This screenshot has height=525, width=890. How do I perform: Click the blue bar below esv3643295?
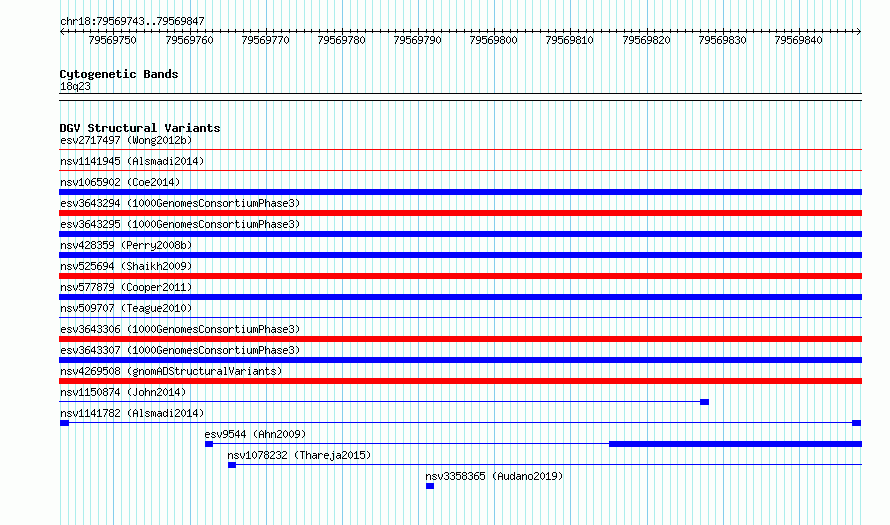tap(460, 234)
